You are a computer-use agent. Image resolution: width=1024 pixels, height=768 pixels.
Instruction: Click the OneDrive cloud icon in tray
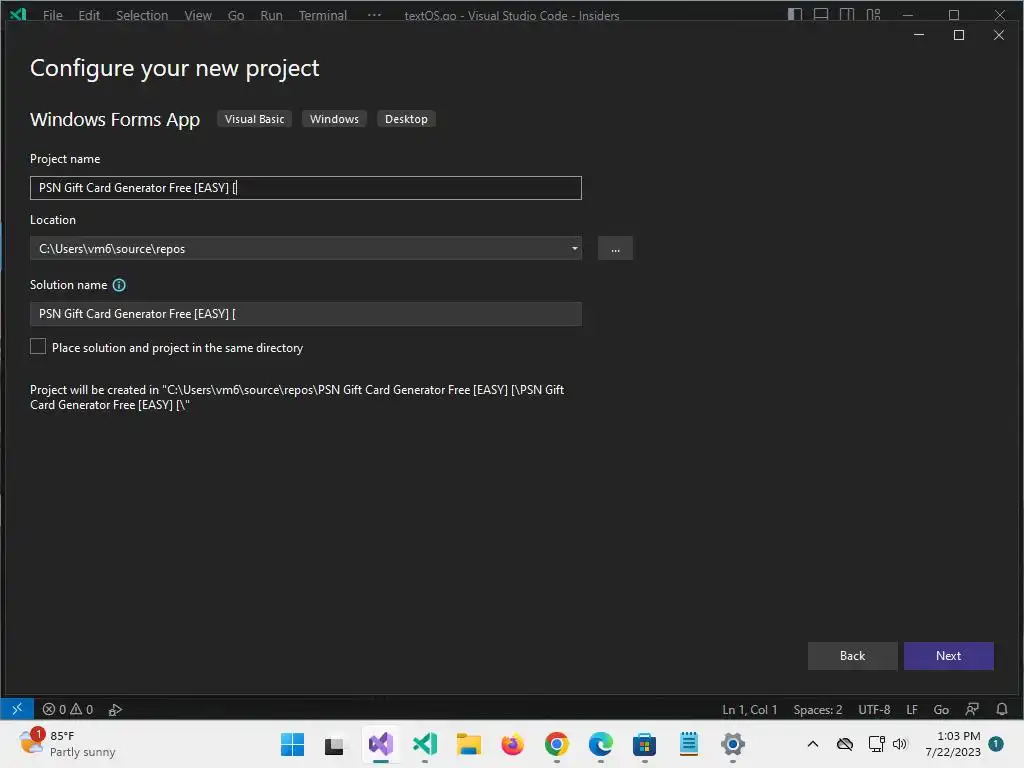point(845,744)
